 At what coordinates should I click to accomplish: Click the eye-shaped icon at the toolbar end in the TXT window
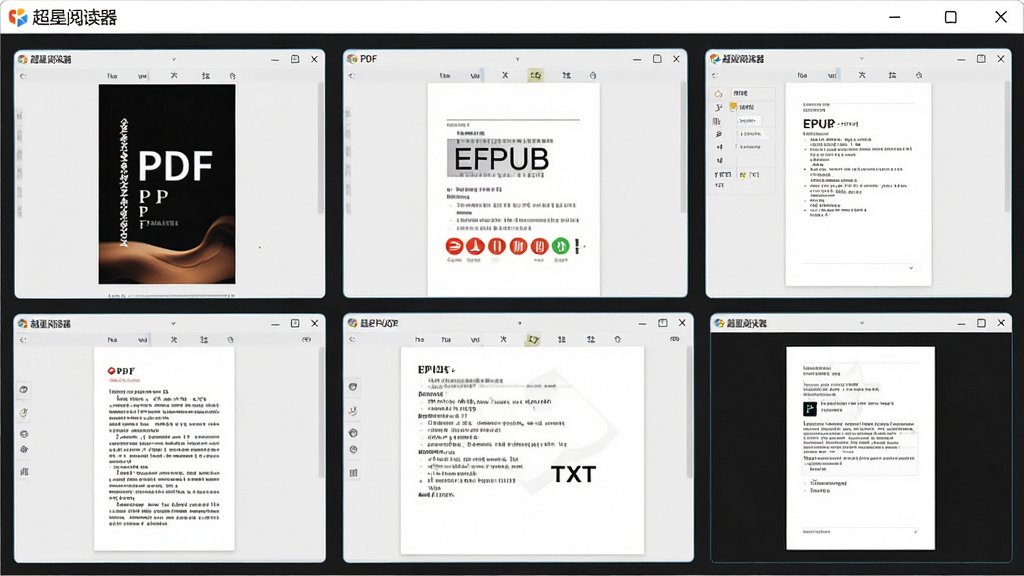675,339
